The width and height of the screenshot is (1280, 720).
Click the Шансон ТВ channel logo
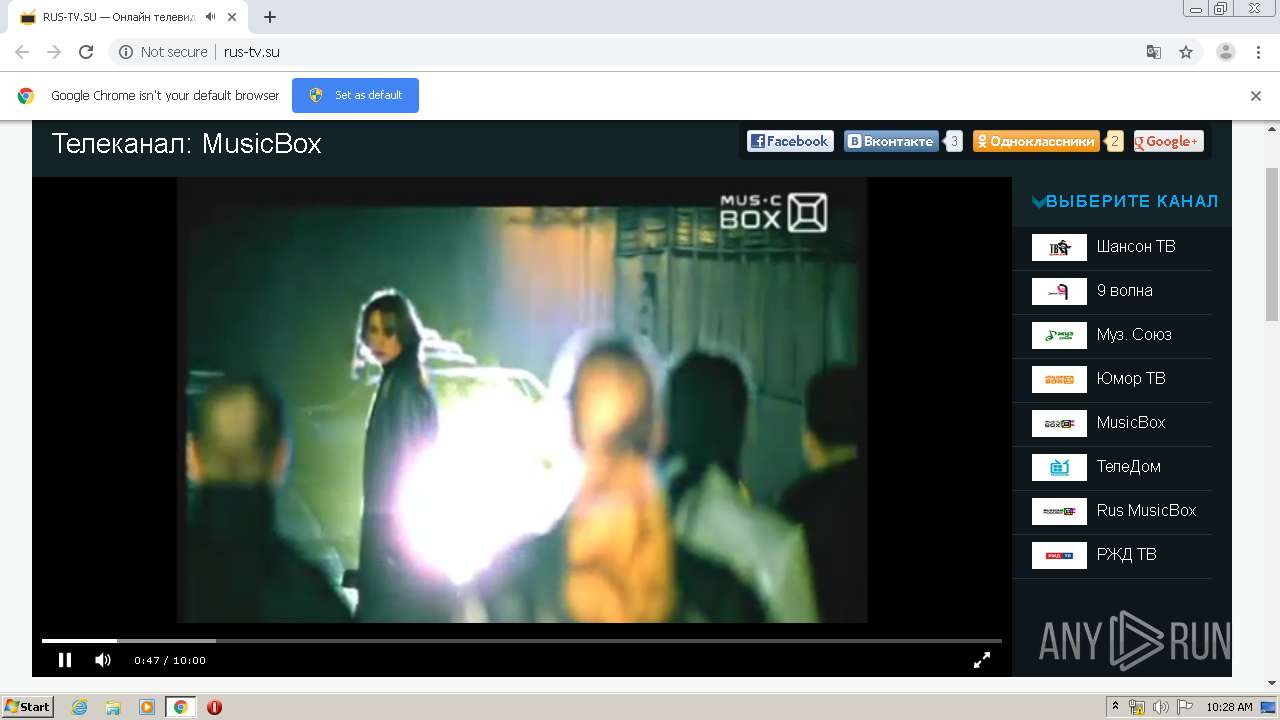[x=1059, y=247]
